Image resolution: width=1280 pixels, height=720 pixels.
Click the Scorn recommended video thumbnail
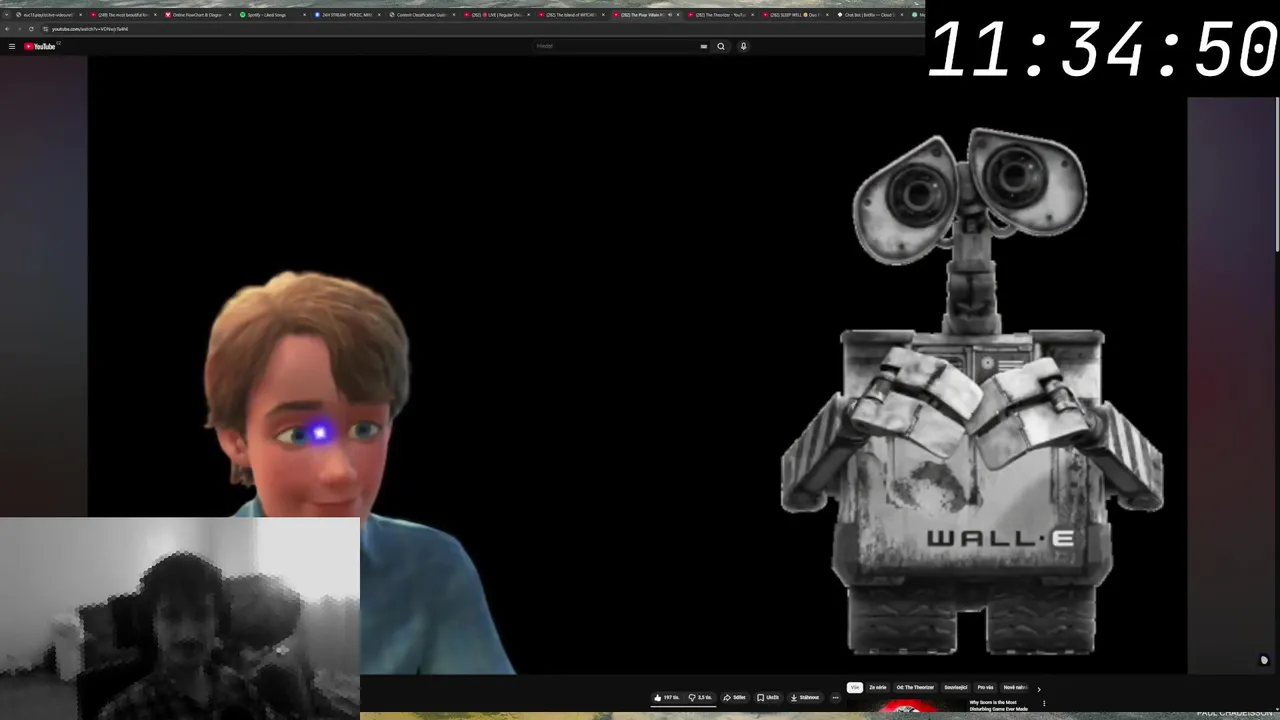(x=907, y=706)
